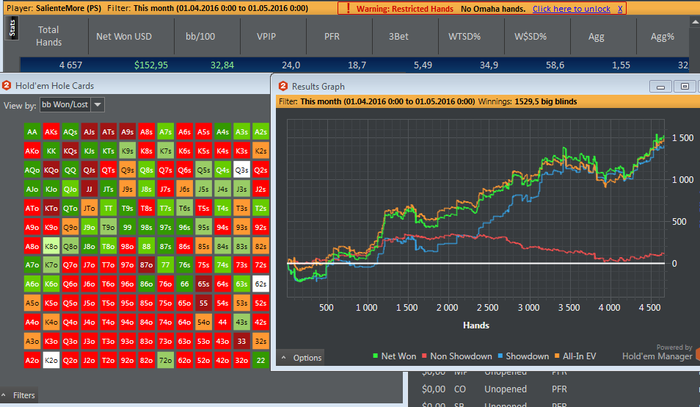
Task: Select the 55 hole card cell
Action: point(204,303)
